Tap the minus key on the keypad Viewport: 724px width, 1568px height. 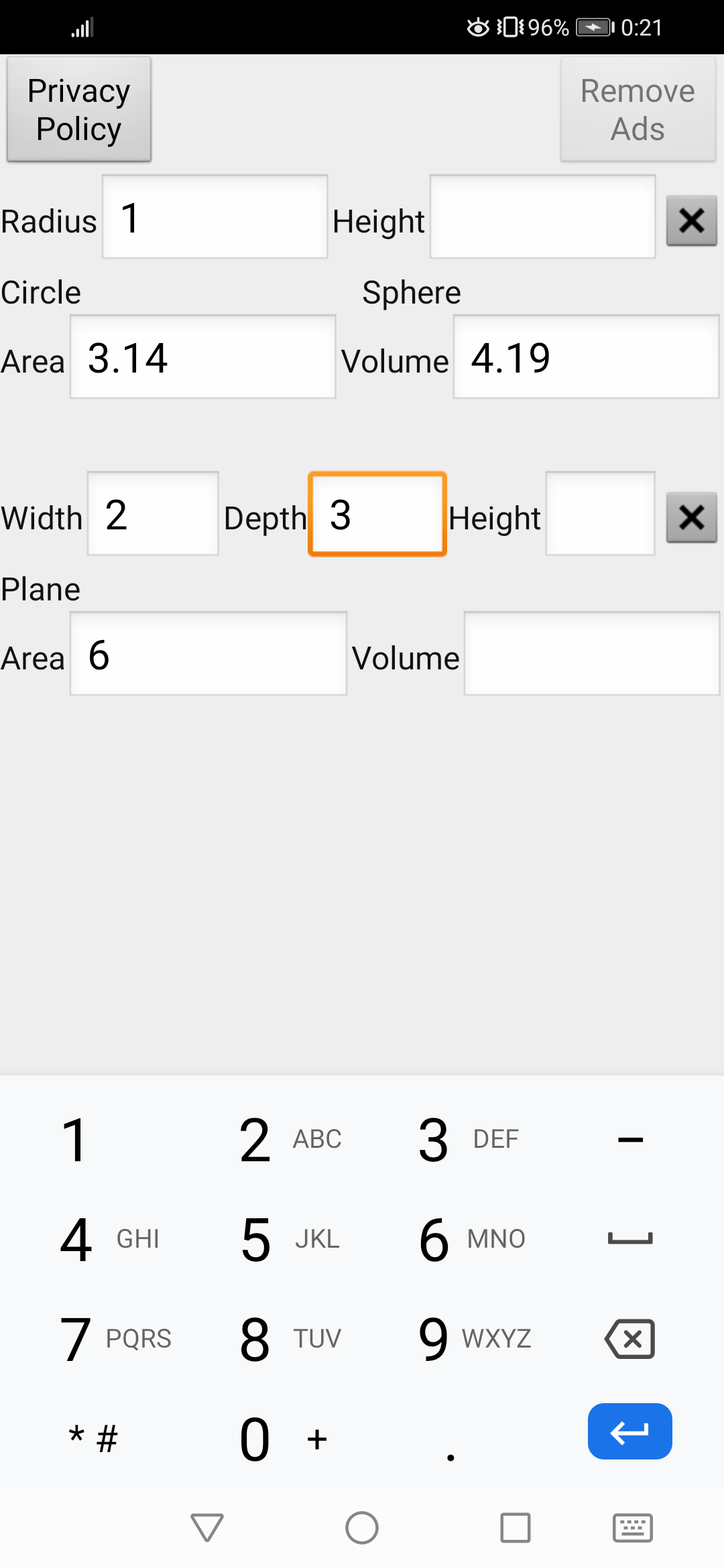(x=630, y=1139)
